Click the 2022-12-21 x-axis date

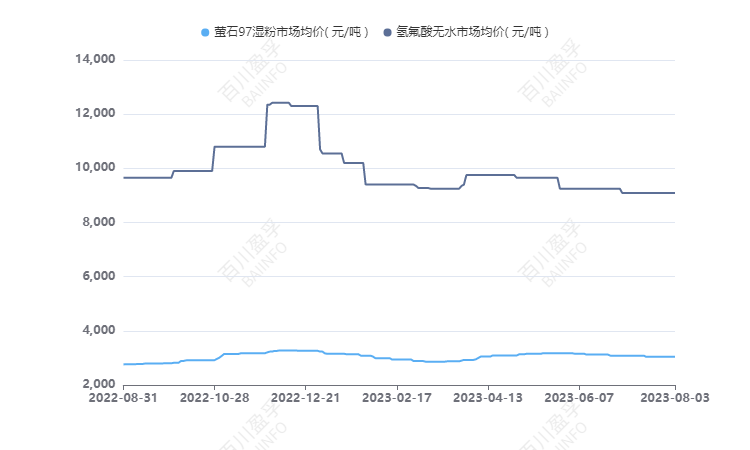click(x=306, y=398)
